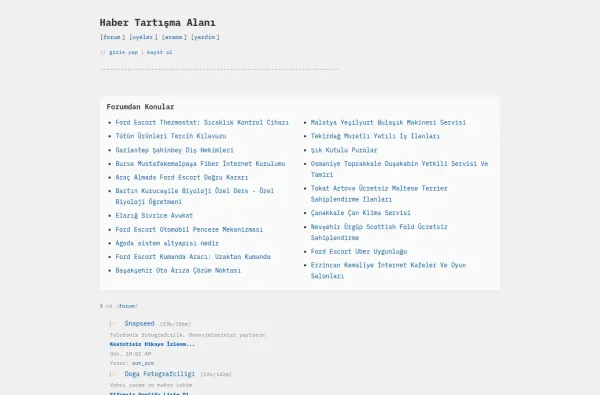Click Doga Fotografciligi's 'Vahsi yasam ve makro cekim' description

point(152,385)
